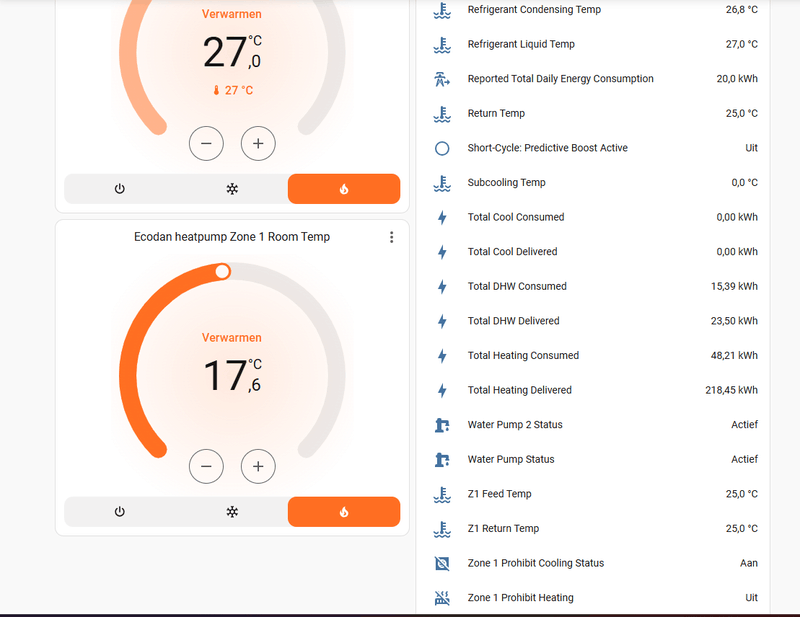Increase upper thermostat target temperature
Image resolution: width=800 pixels, height=617 pixels.
click(258, 143)
